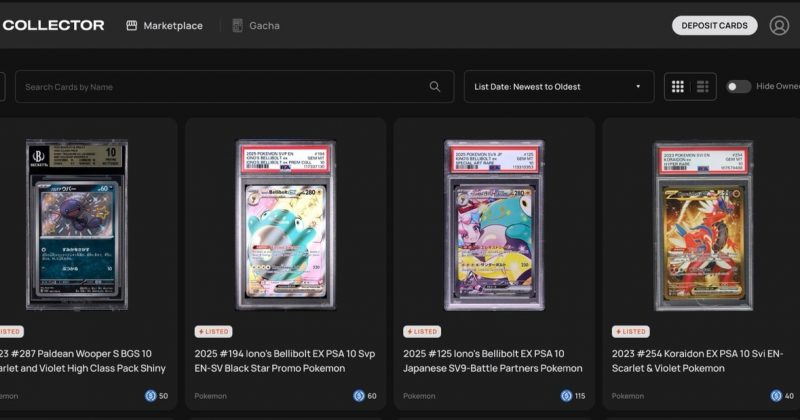Click price value 60
Viewport: 800px width, 420px height.
click(x=372, y=396)
